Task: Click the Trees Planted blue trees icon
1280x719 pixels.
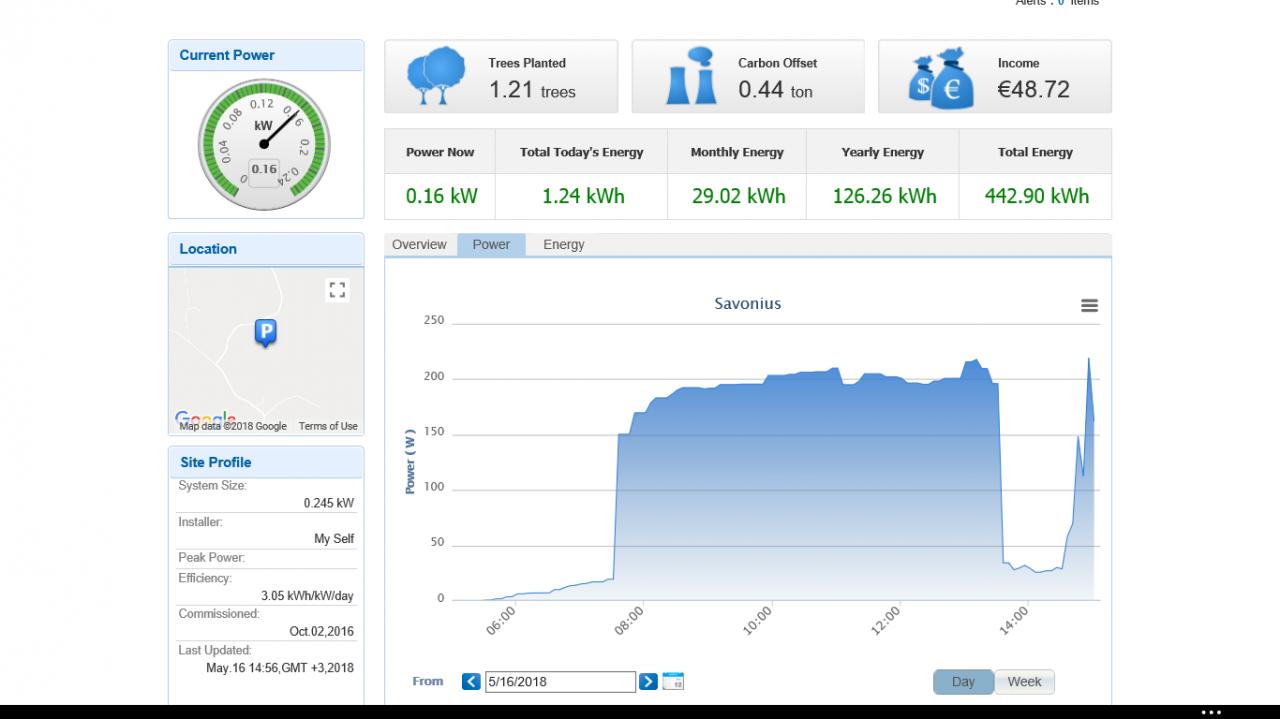Action: click(436, 76)
